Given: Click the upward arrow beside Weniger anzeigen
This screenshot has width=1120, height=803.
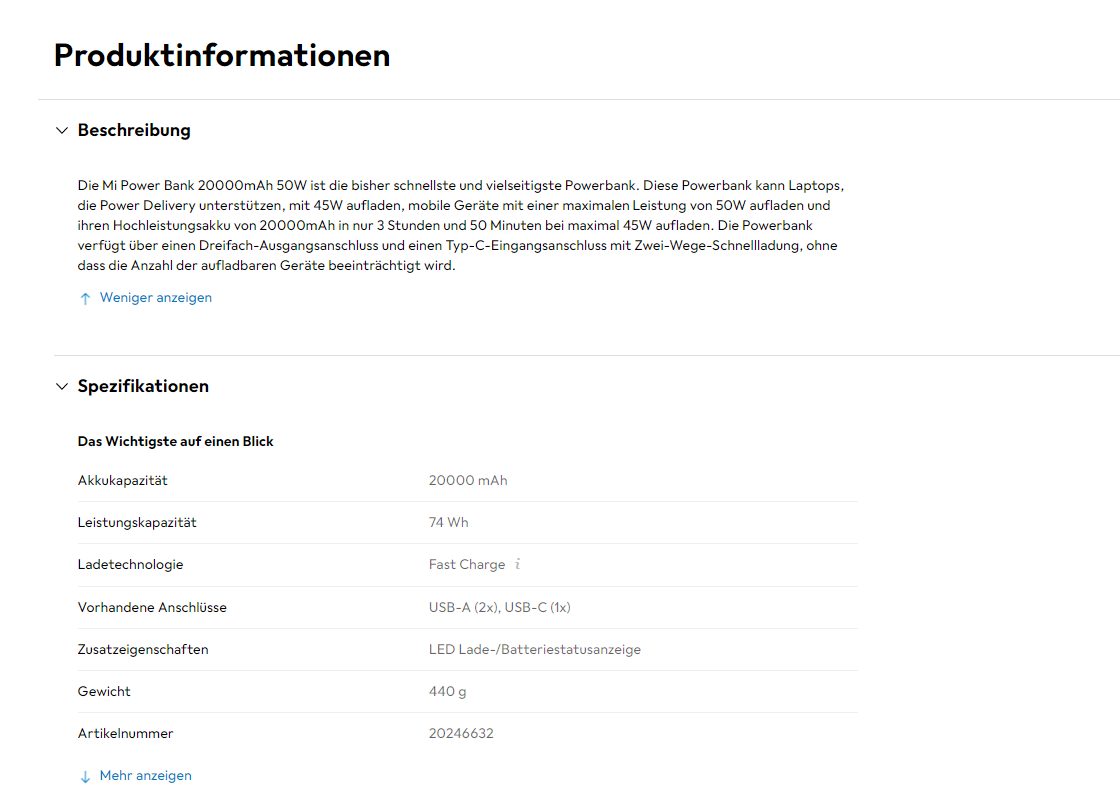Looking at the screenshot, I should (x=85, y=297).
